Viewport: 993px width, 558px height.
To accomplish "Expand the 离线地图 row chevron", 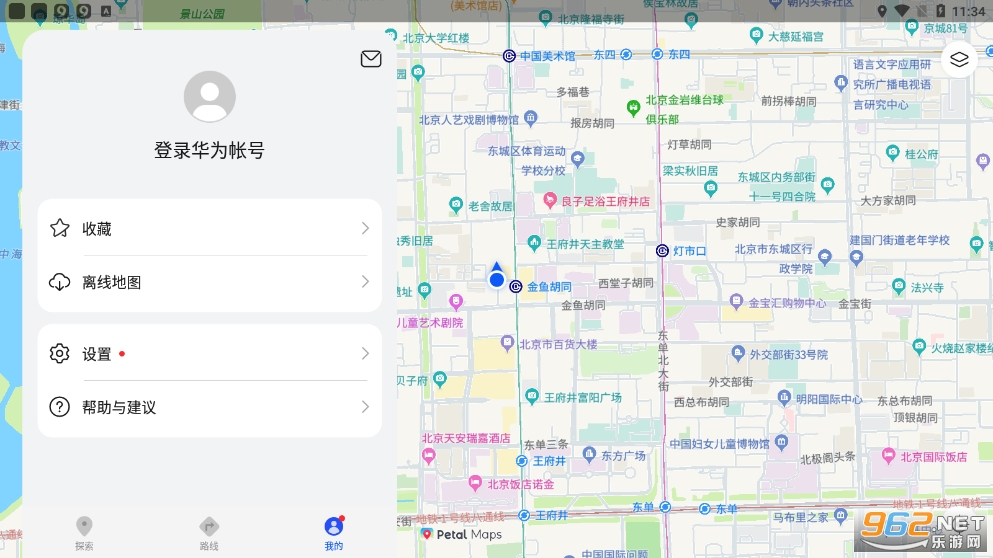I will tap(365, 282).
